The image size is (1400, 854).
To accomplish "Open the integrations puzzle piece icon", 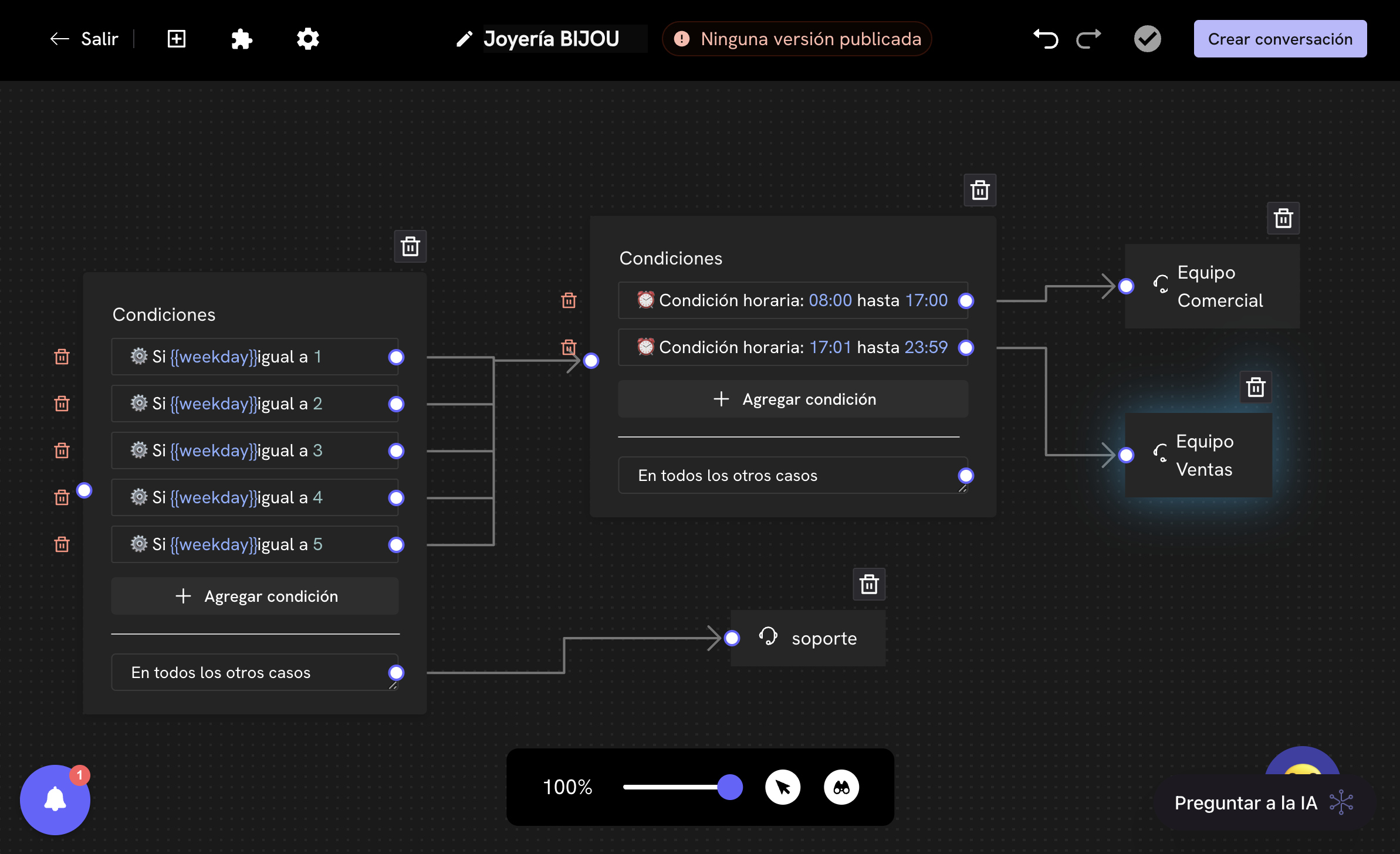I will 242,39.
